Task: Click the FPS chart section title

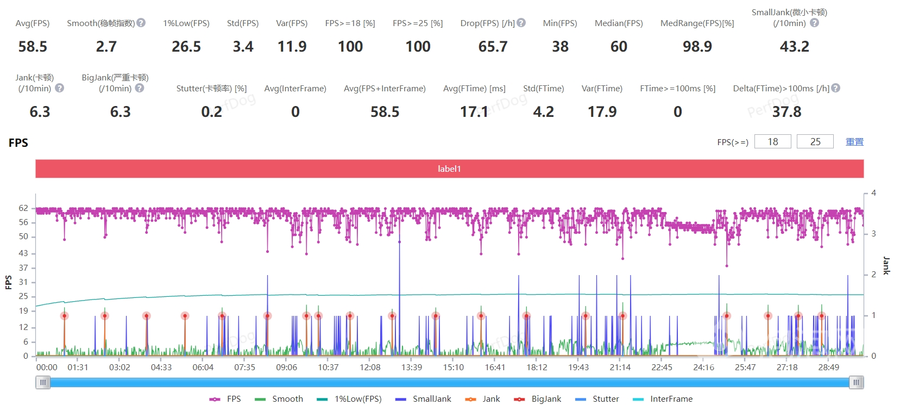Action: (18, 142)
